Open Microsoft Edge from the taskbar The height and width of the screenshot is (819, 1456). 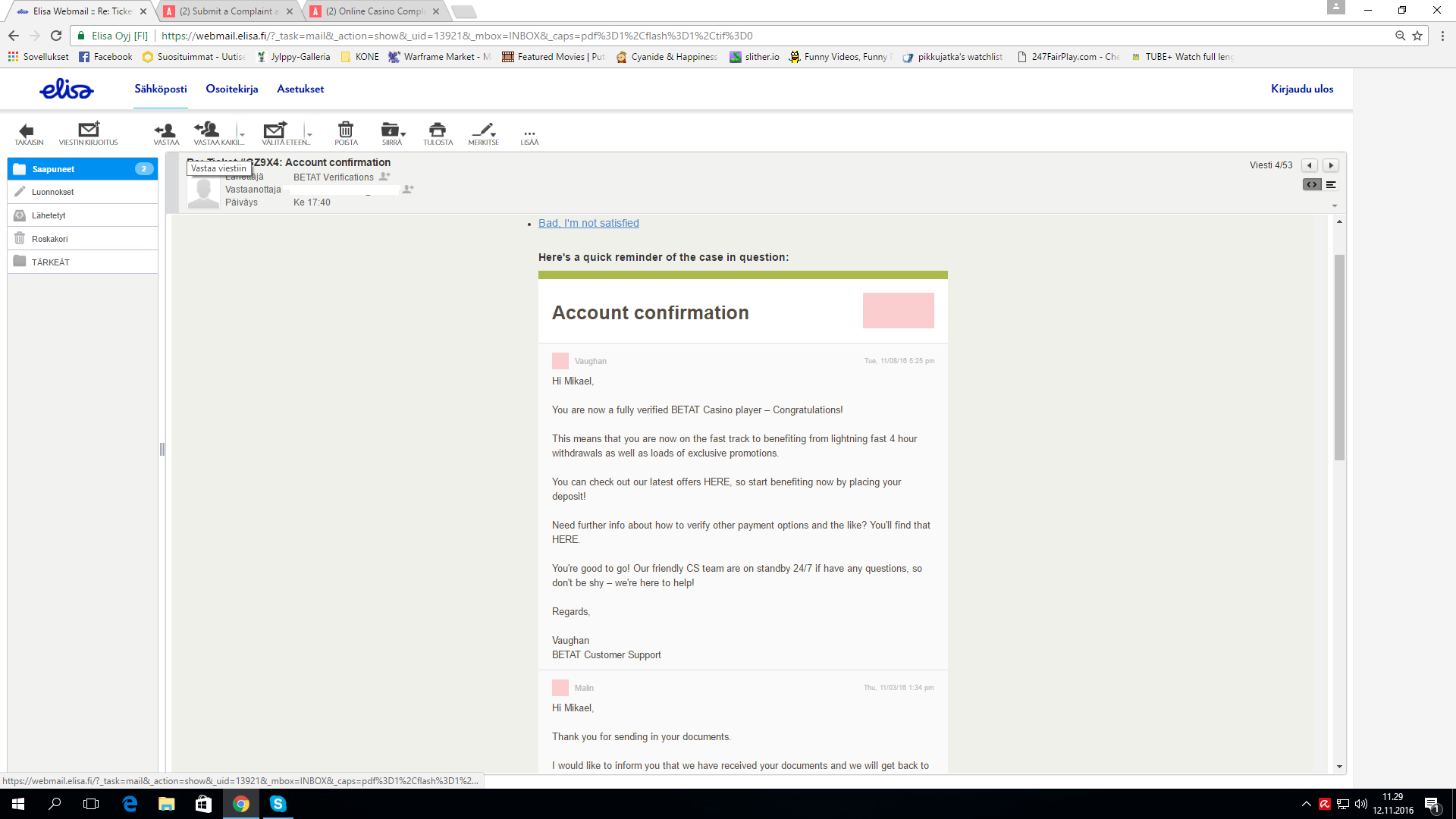point(130,804)
